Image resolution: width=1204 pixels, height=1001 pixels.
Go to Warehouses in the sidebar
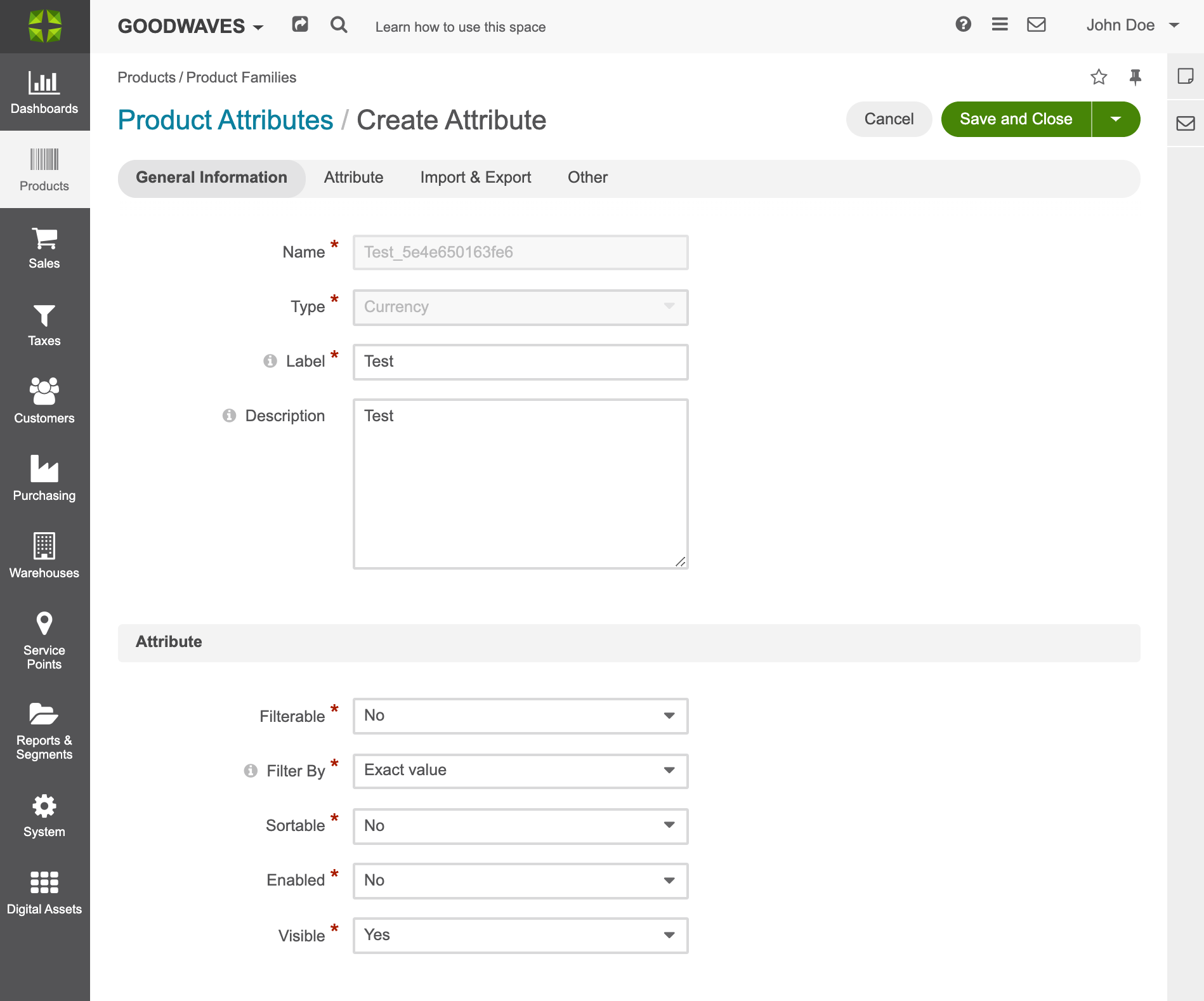[x=44, y=556]
